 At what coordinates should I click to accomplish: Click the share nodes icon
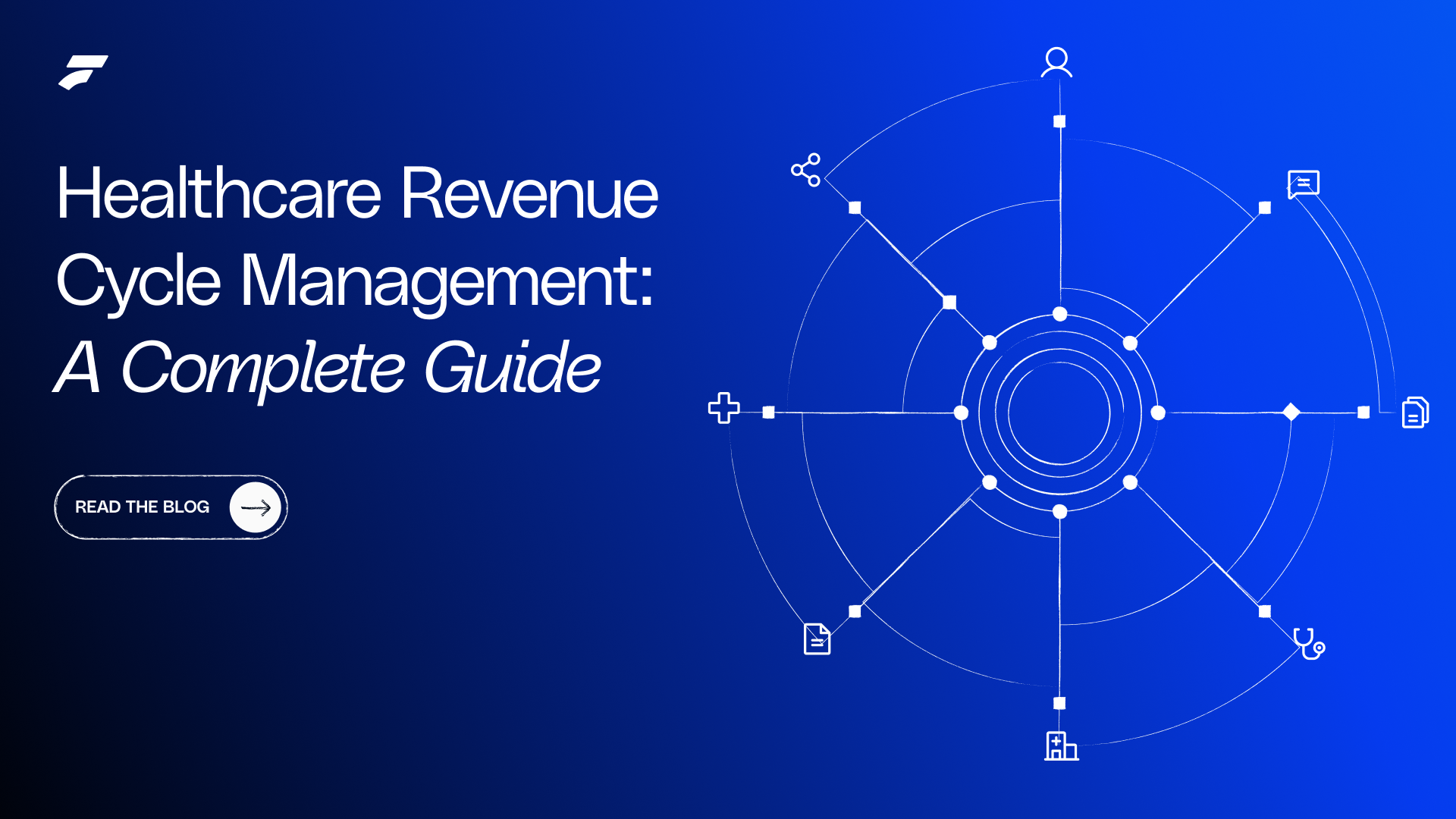(806, 170)
